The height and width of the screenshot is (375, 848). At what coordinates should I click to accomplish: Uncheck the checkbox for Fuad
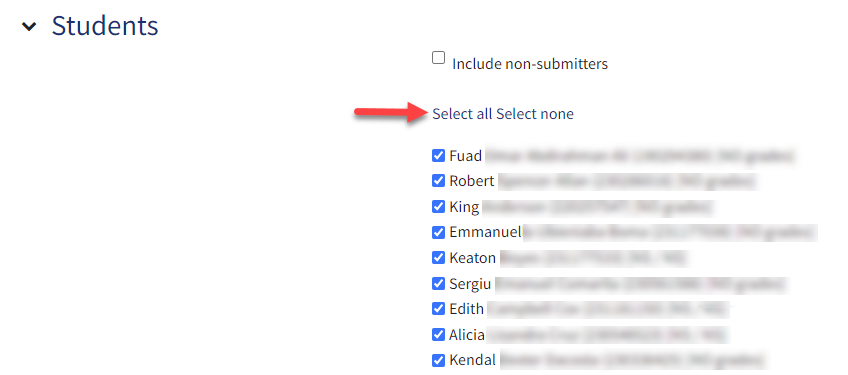pos(439,156)
